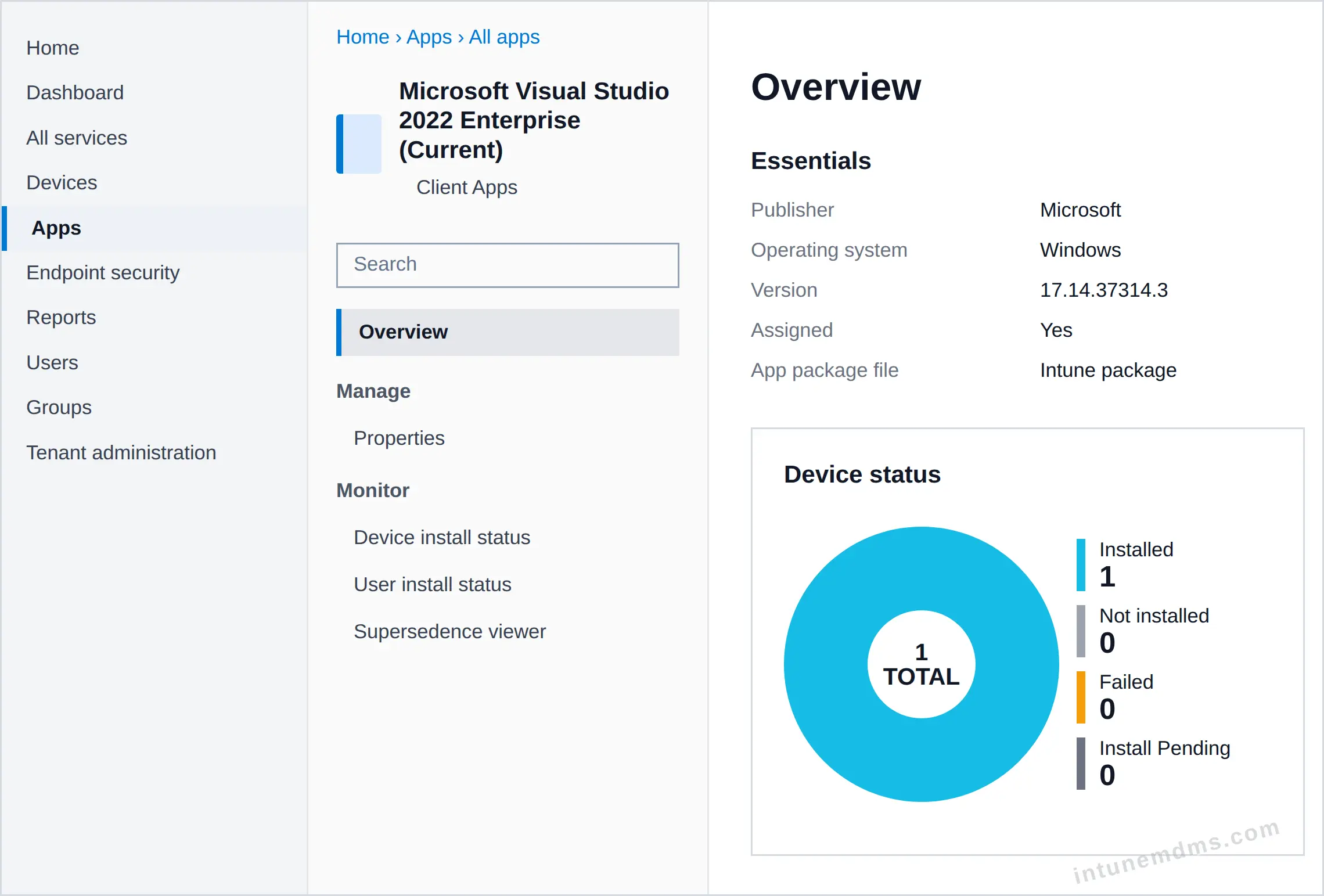Image resolution: width=1324 pixels, height=896 pixels.
Task: Click the gray Not installed legend swatch
Action: (1081, 631)
